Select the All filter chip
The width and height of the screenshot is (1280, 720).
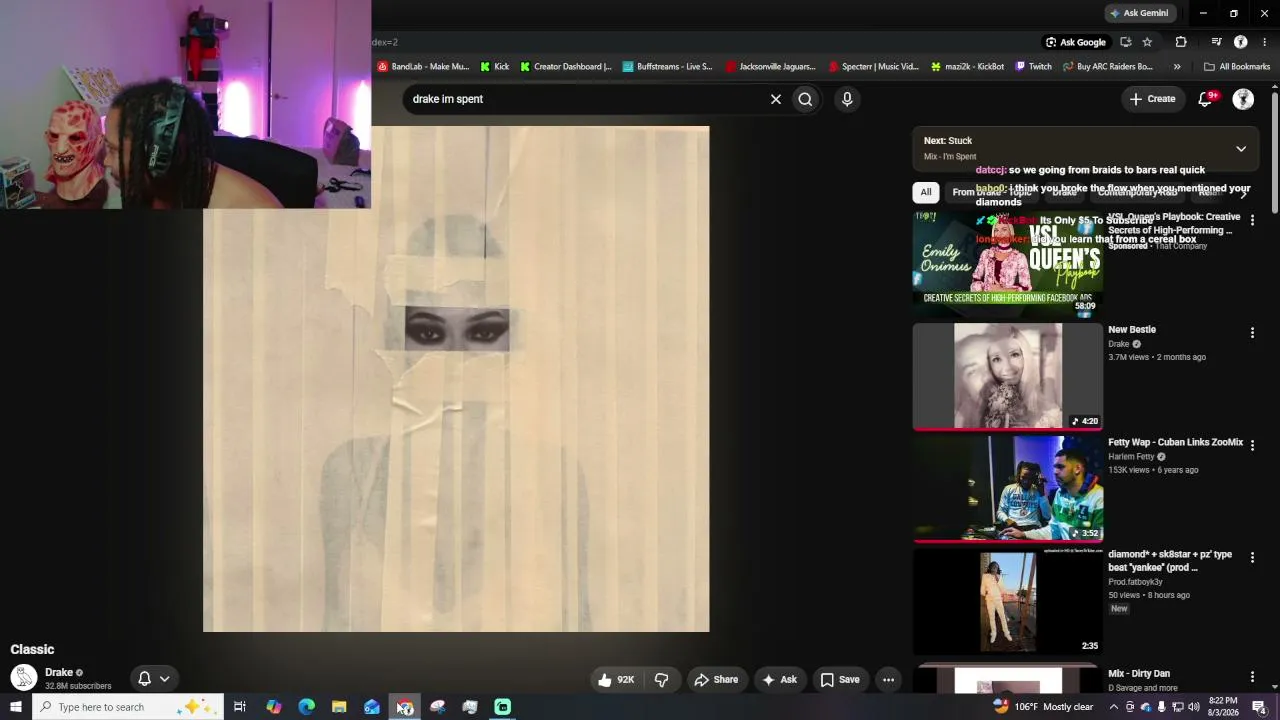tap(926, 192)
